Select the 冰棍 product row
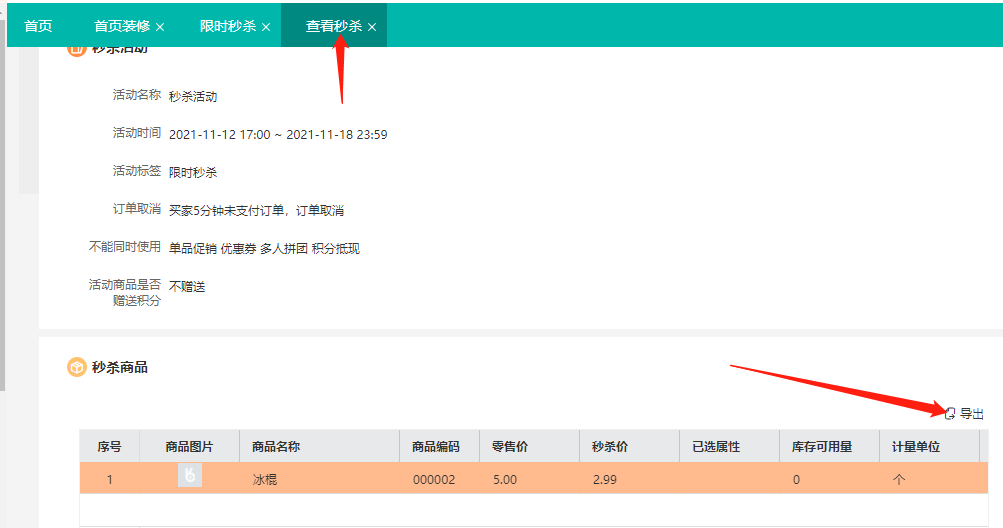The width and height of the screenshot is (1003, 528). 530,479
